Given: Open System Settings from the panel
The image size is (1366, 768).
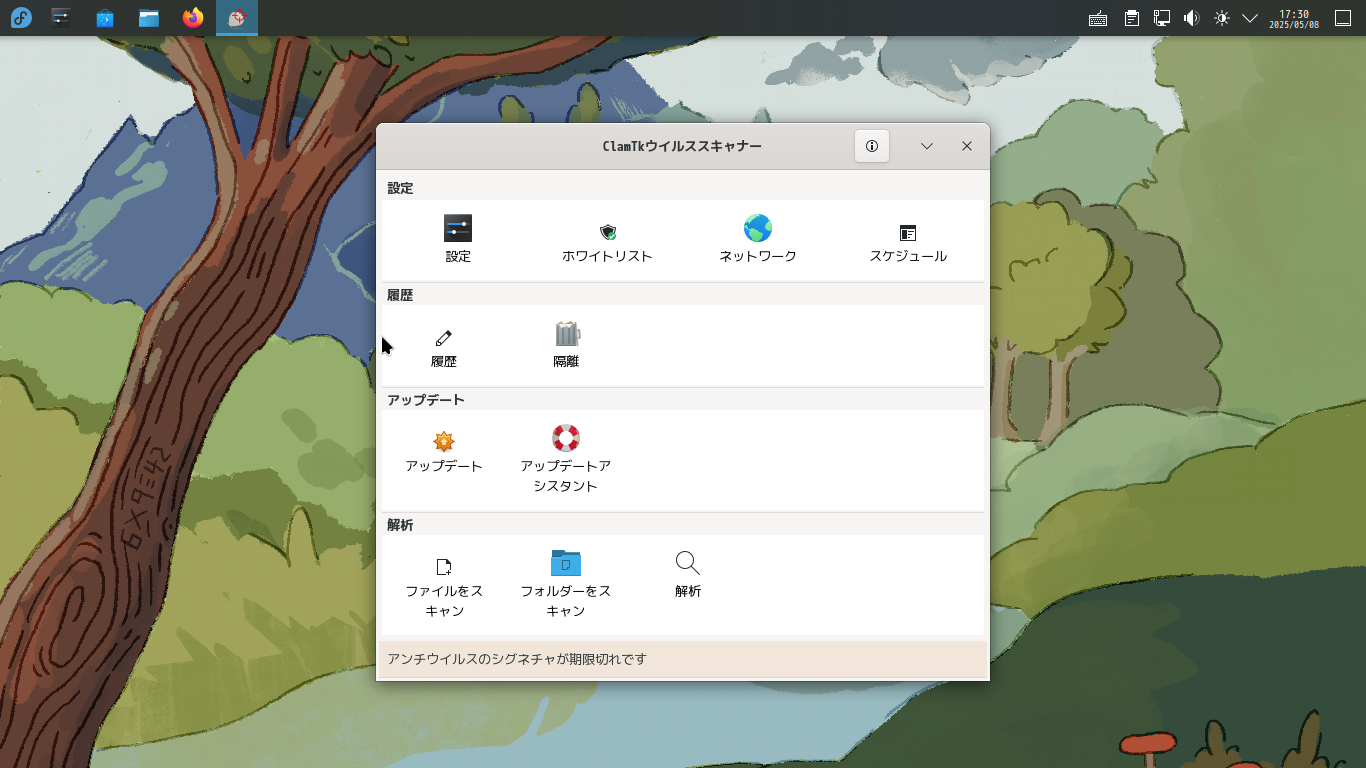Looking at the screenshot, I should [61, 18].
